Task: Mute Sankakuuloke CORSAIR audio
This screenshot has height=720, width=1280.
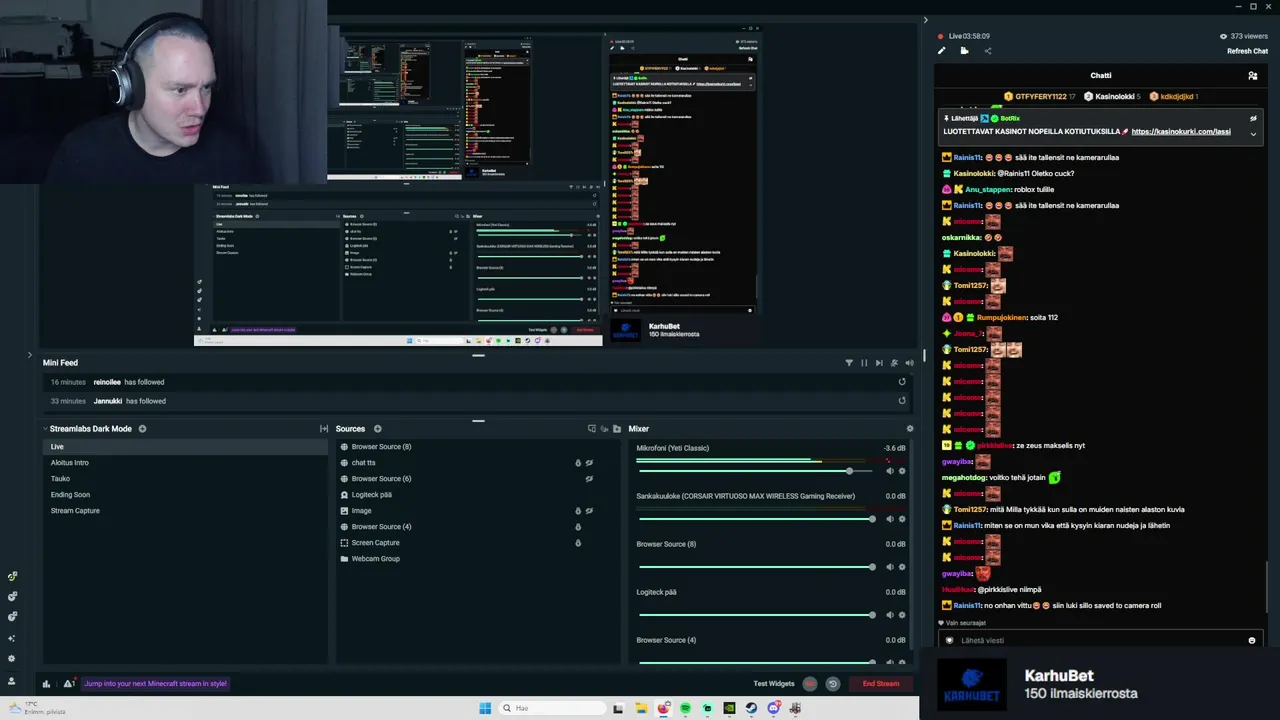Action: coord(889,519)
